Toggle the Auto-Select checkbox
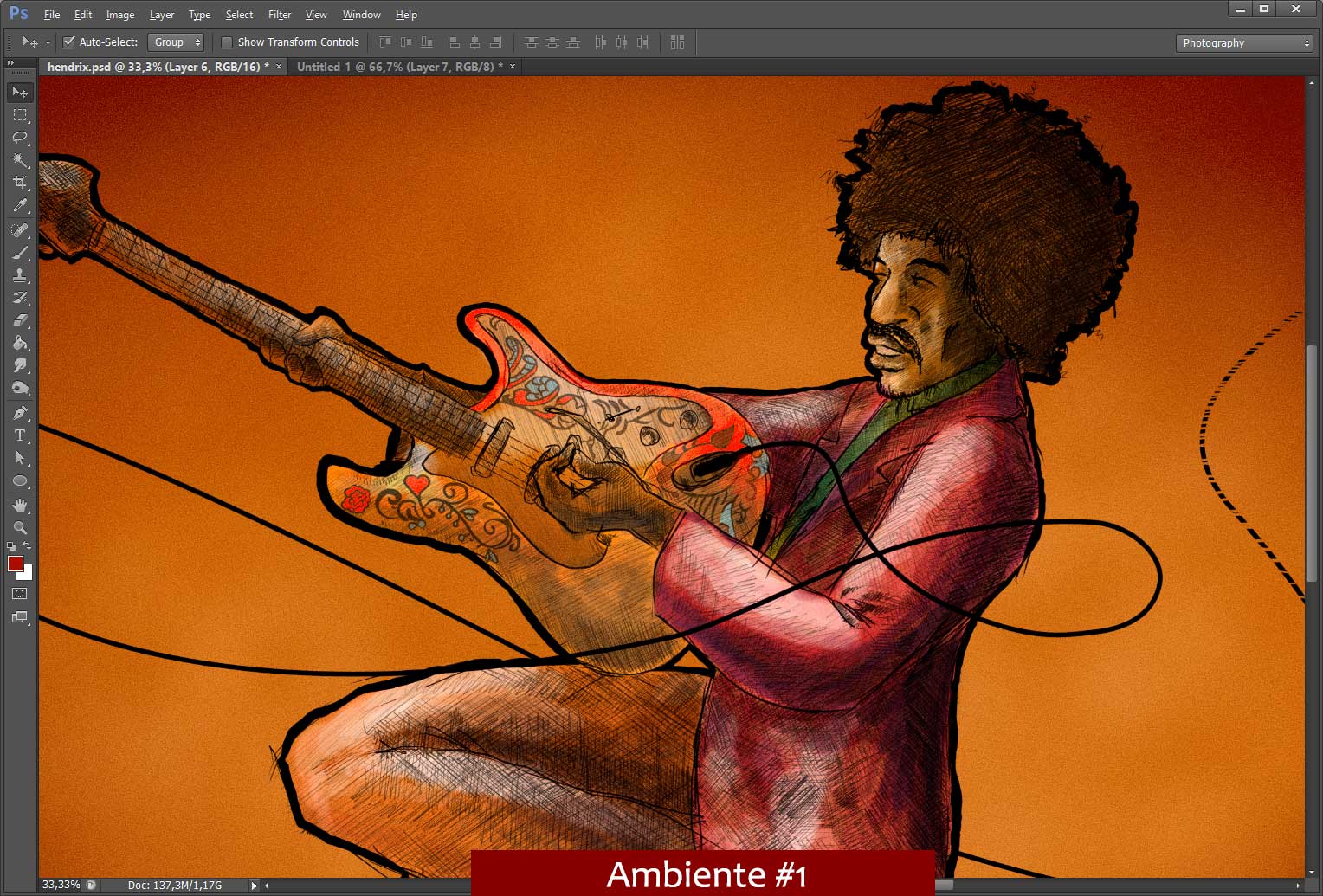1323x896 pixels. click(69, 42)
